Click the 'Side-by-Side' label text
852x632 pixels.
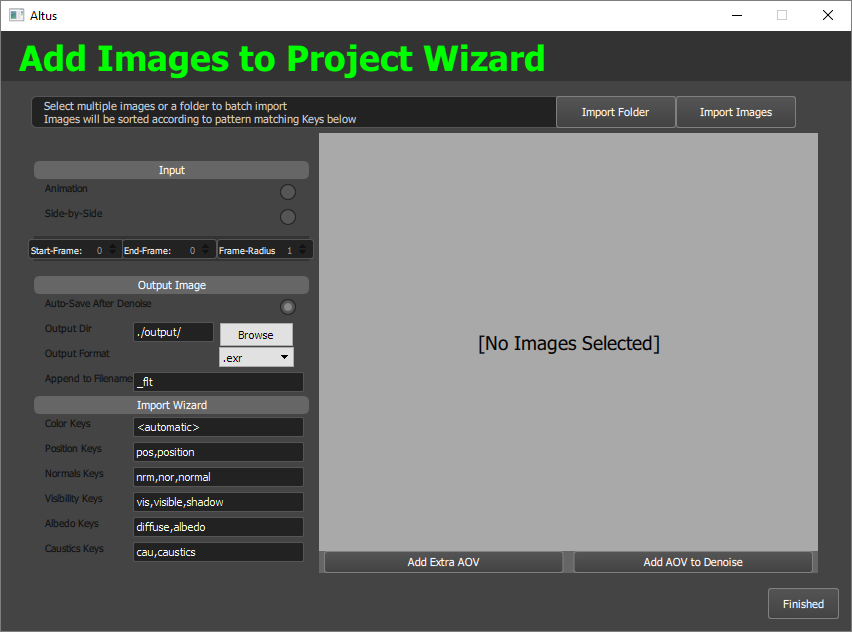(73, 214)
